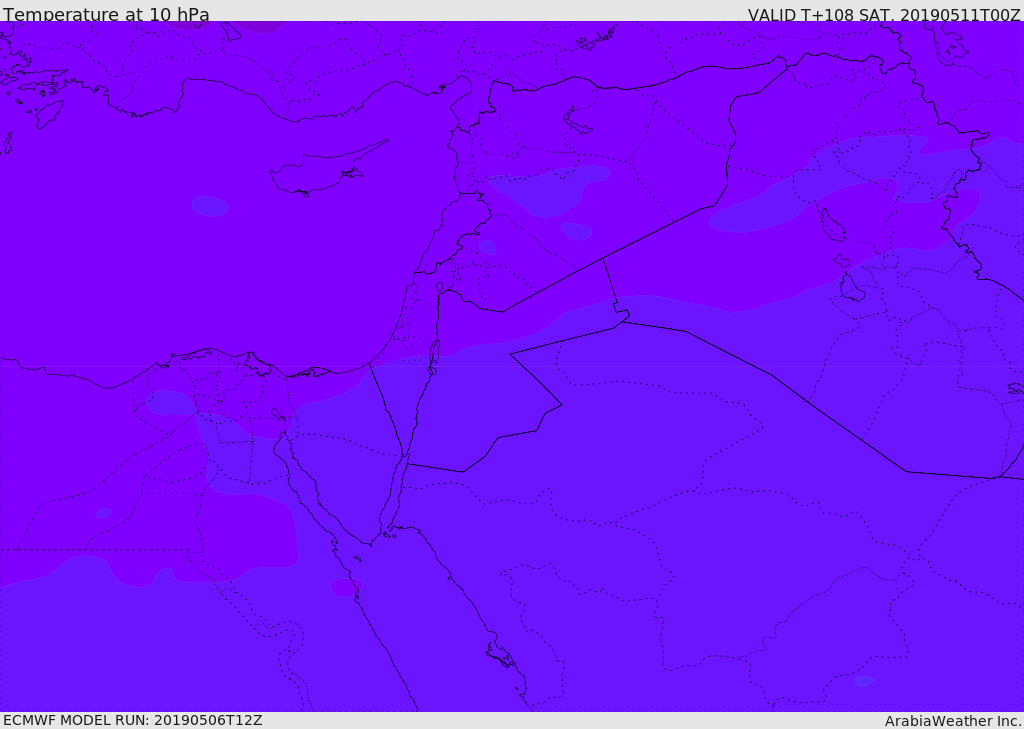Click the 'VALID T+108 SAT. 20190511T00Z' label
1024x729 pixels.
click(884, 14)
